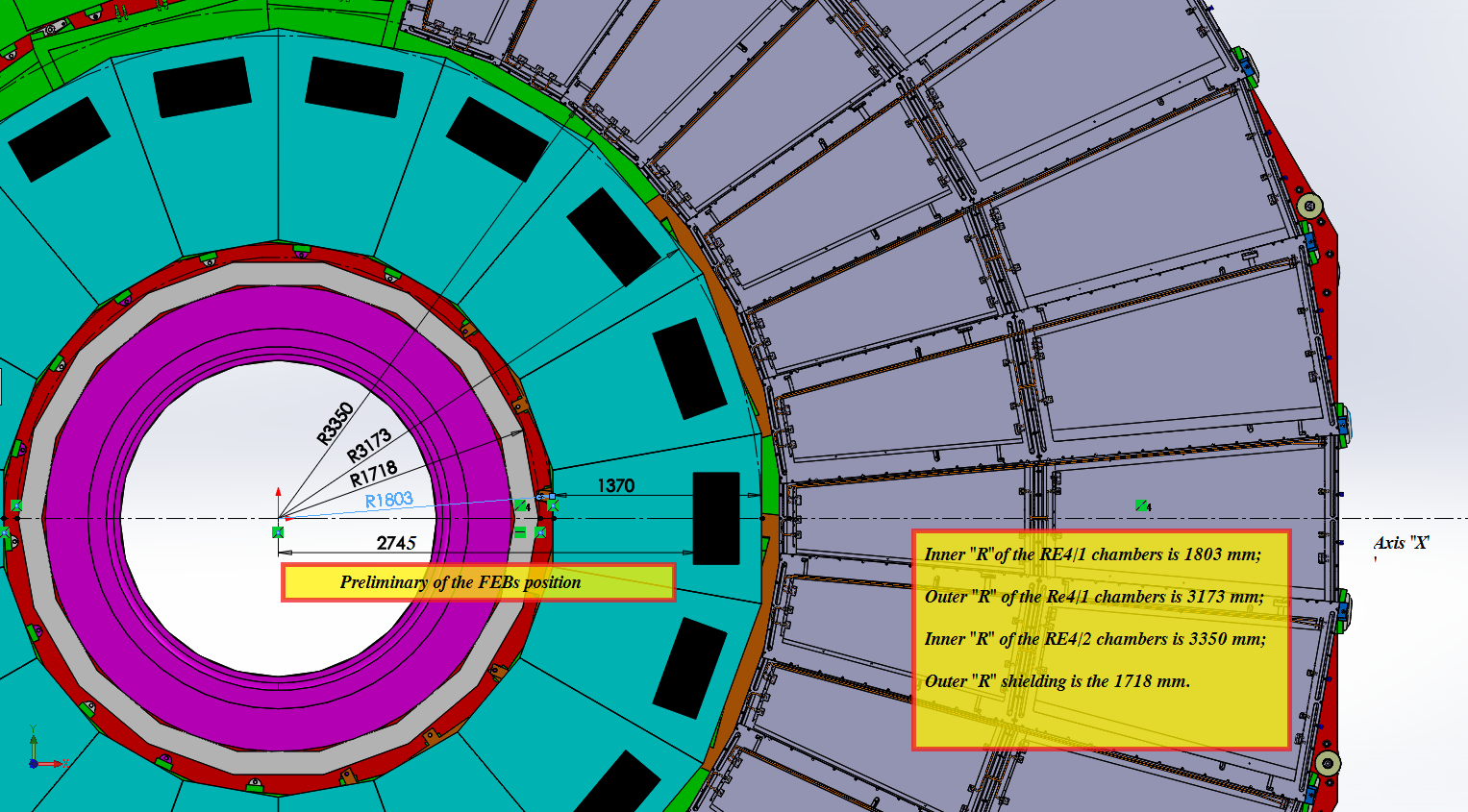This screenshot has height=812, width=1468.
Task: Select the "Preliminary of the FEBs position" note
Action: point(460,582)
